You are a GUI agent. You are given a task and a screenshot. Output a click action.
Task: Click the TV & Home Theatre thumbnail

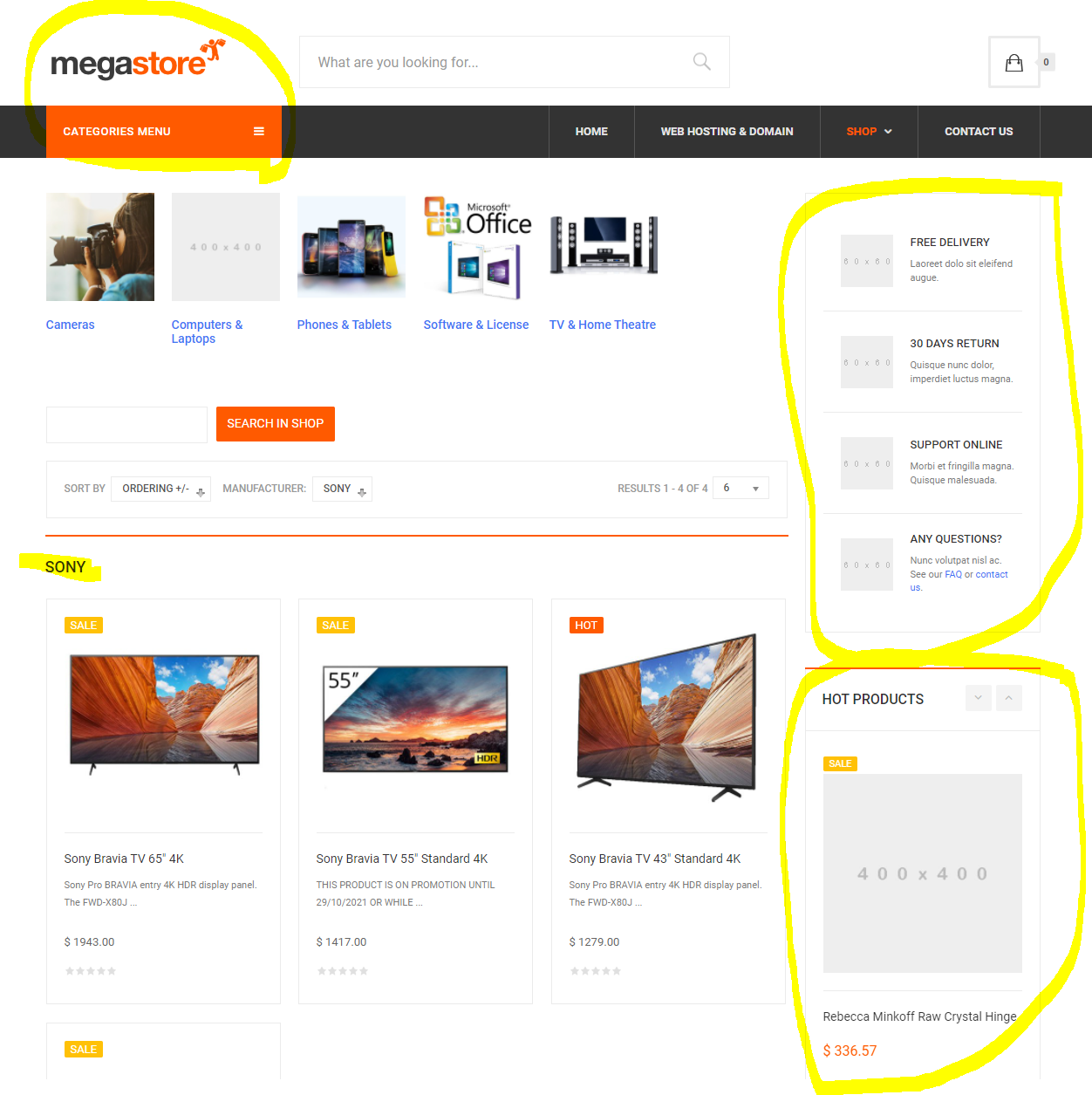[x=604, y=247]
